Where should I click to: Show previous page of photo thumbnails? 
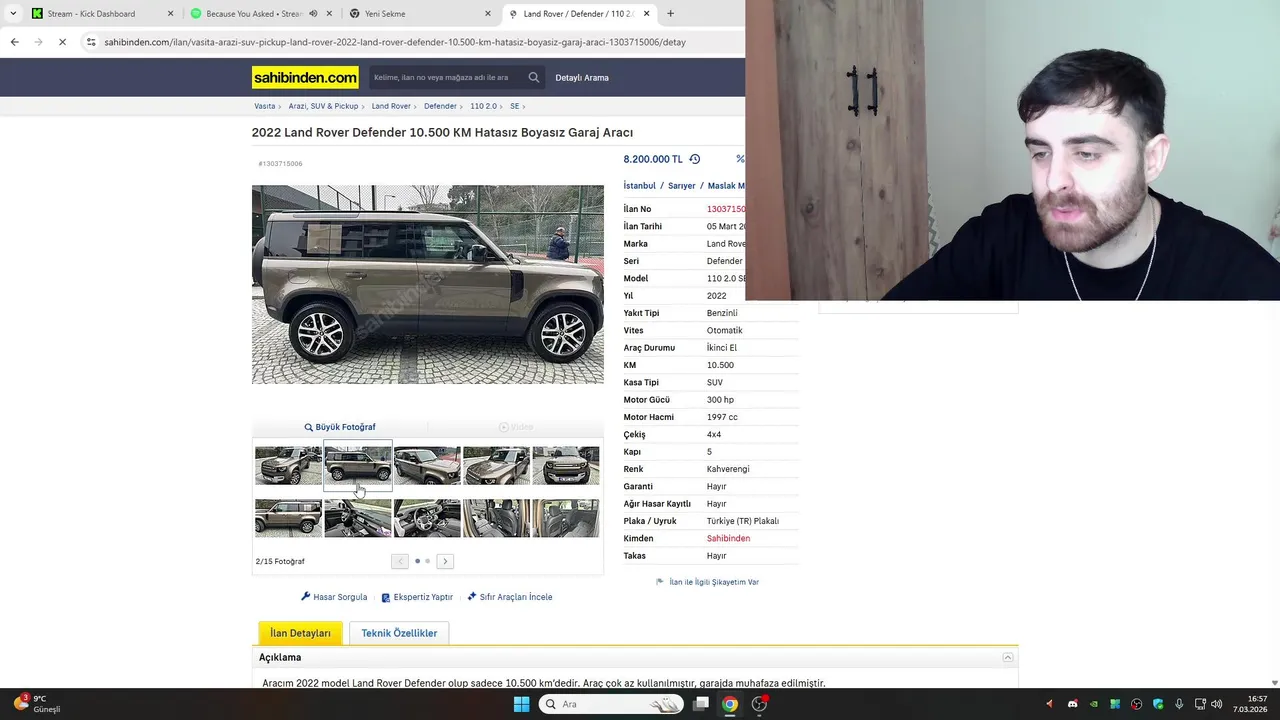(x=400, y=561)
